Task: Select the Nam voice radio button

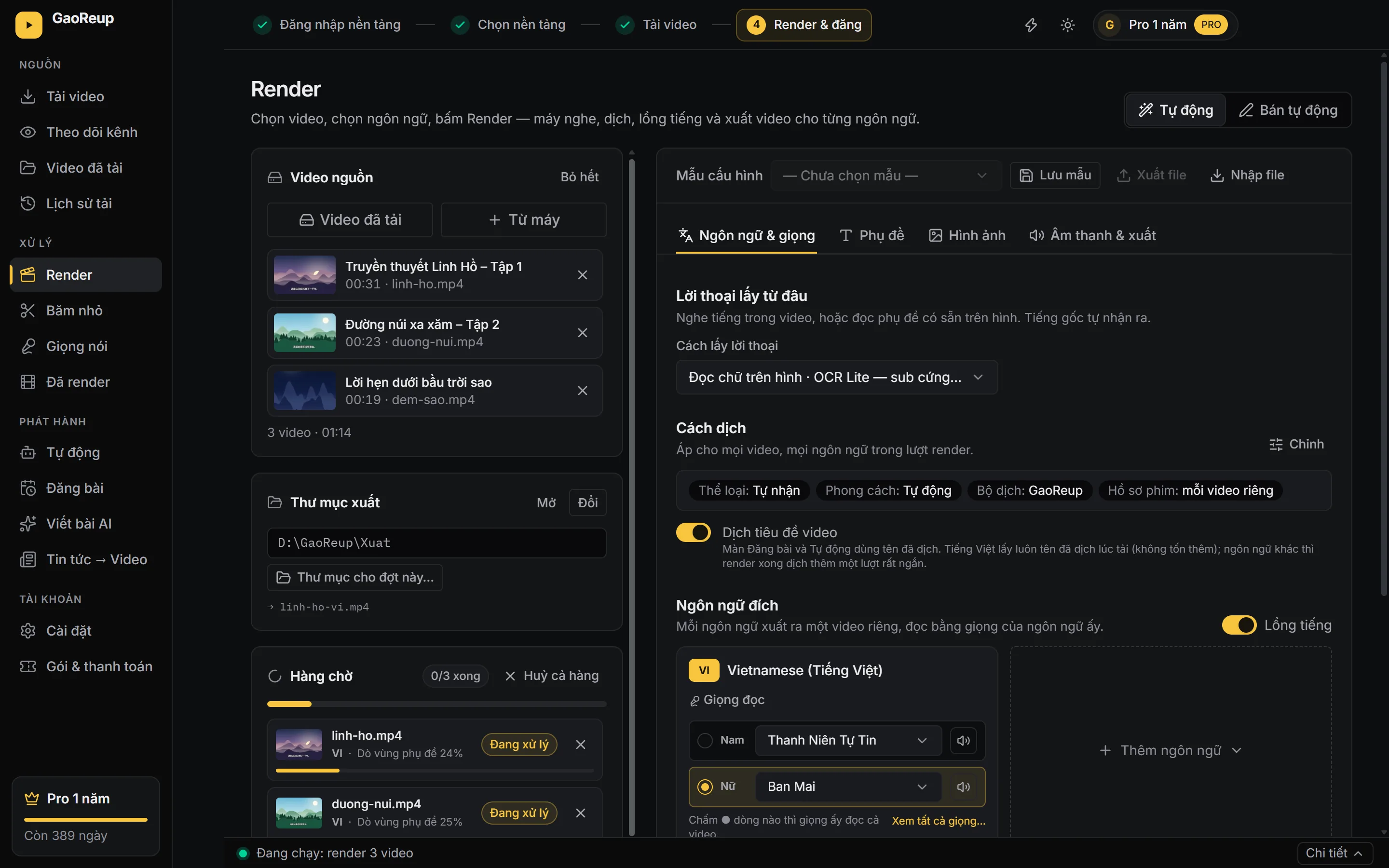Action: 705,741
